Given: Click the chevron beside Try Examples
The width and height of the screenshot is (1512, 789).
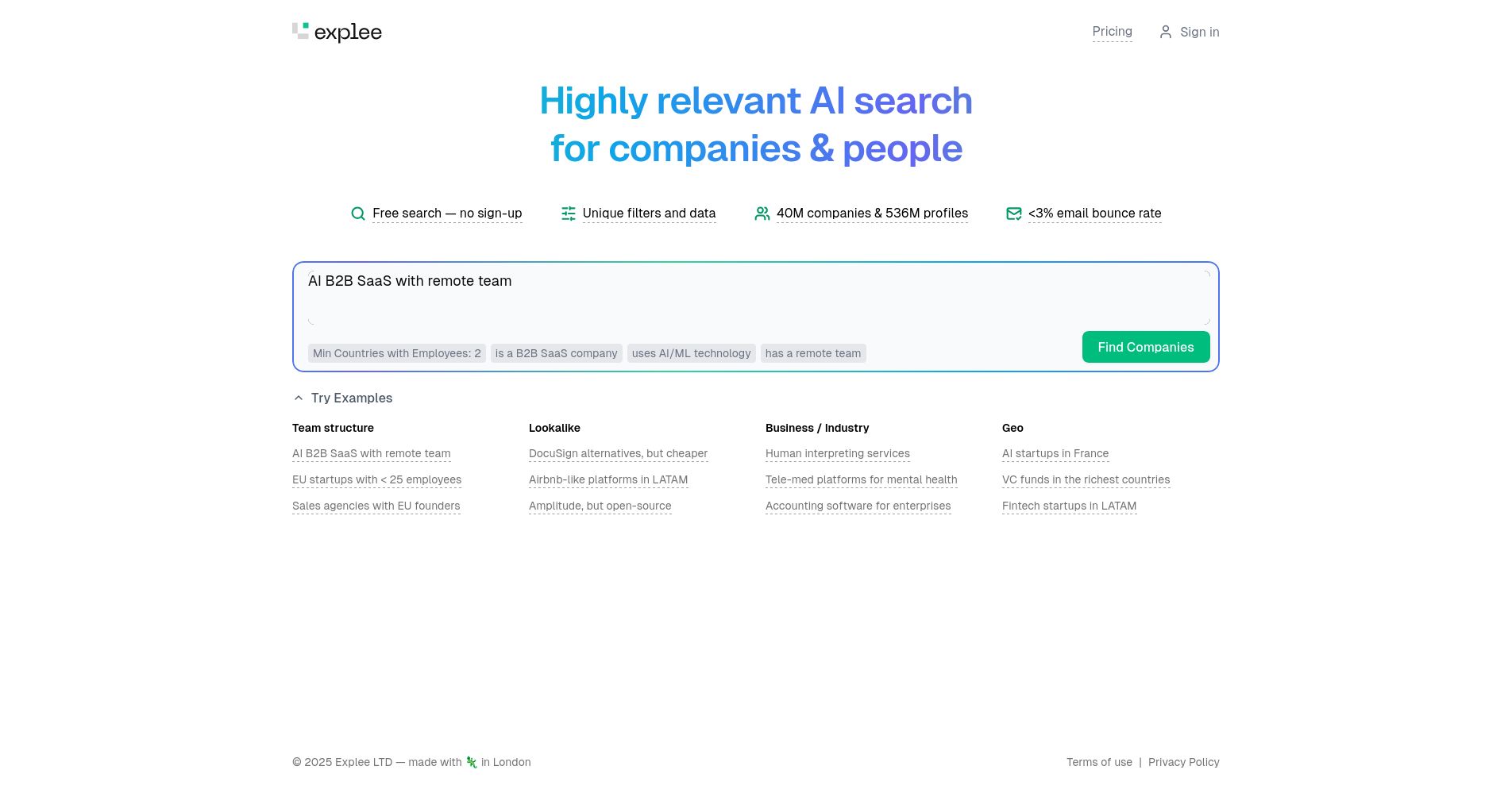Looking at the screenshot, I should pos(299,397).
